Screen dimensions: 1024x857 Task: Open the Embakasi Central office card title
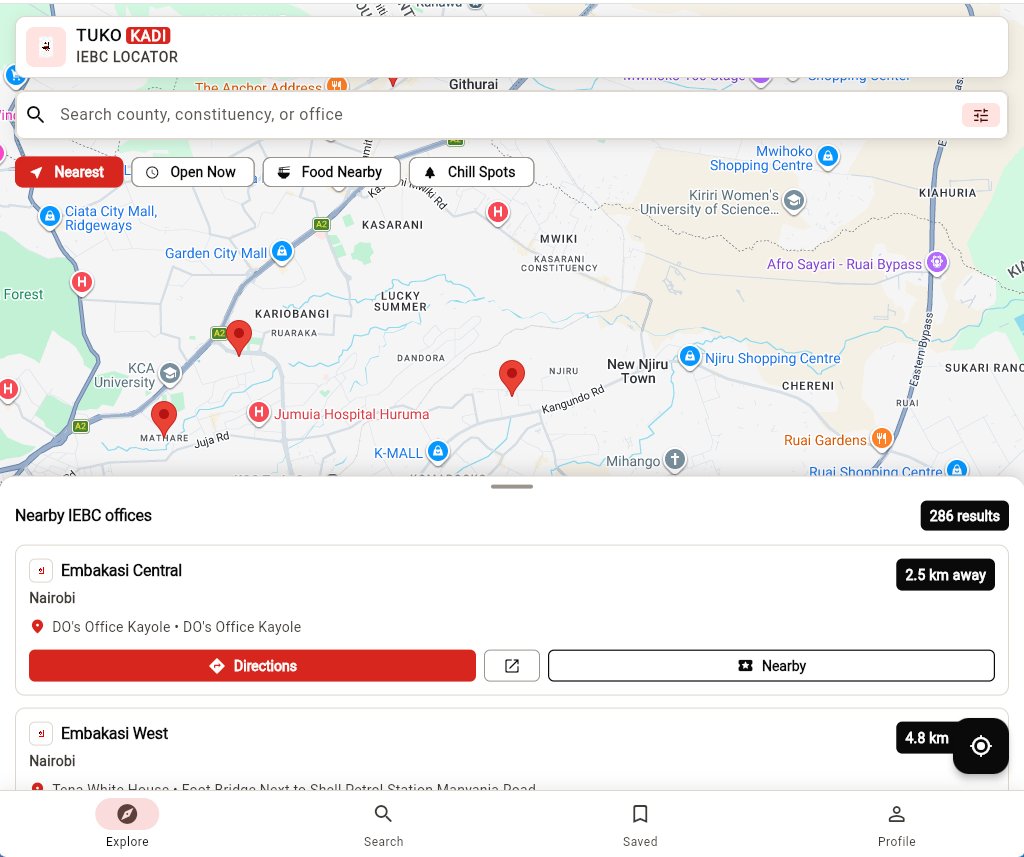coord(121,570)
